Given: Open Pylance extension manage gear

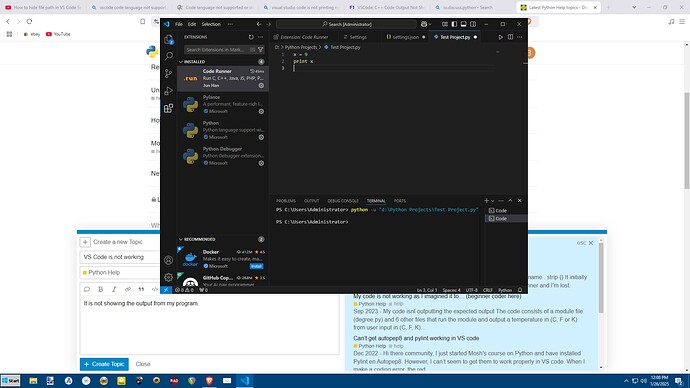Looking at the screenshot, I should (261, 111).
